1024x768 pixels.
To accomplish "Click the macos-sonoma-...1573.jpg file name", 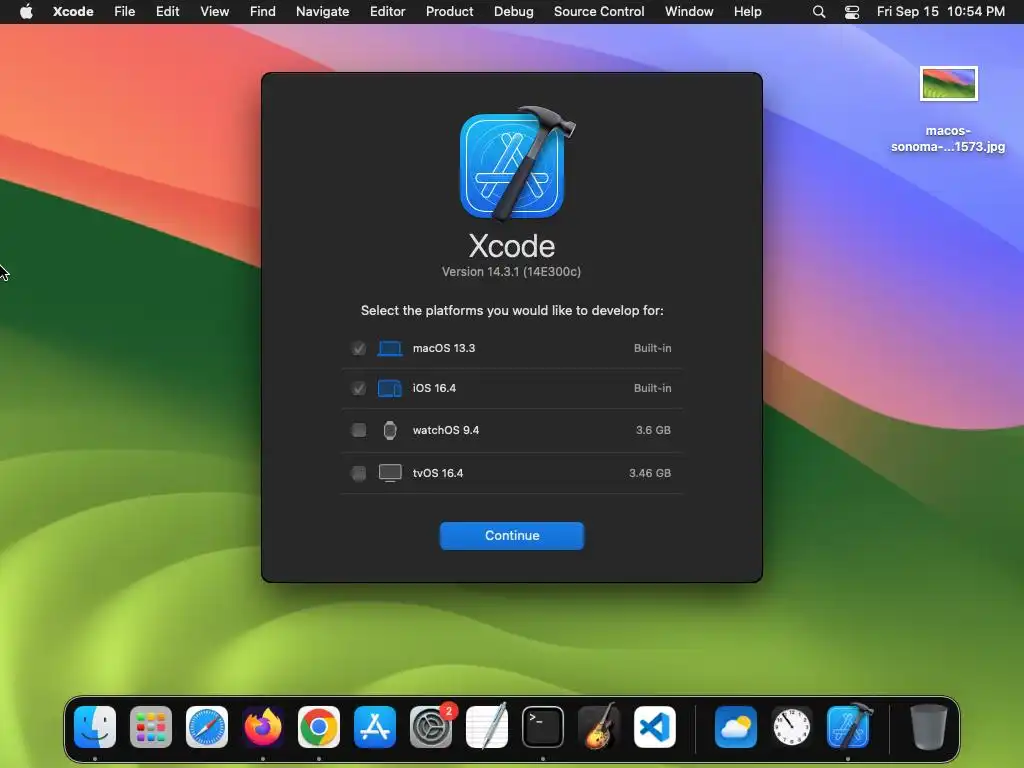I will 948,139.
